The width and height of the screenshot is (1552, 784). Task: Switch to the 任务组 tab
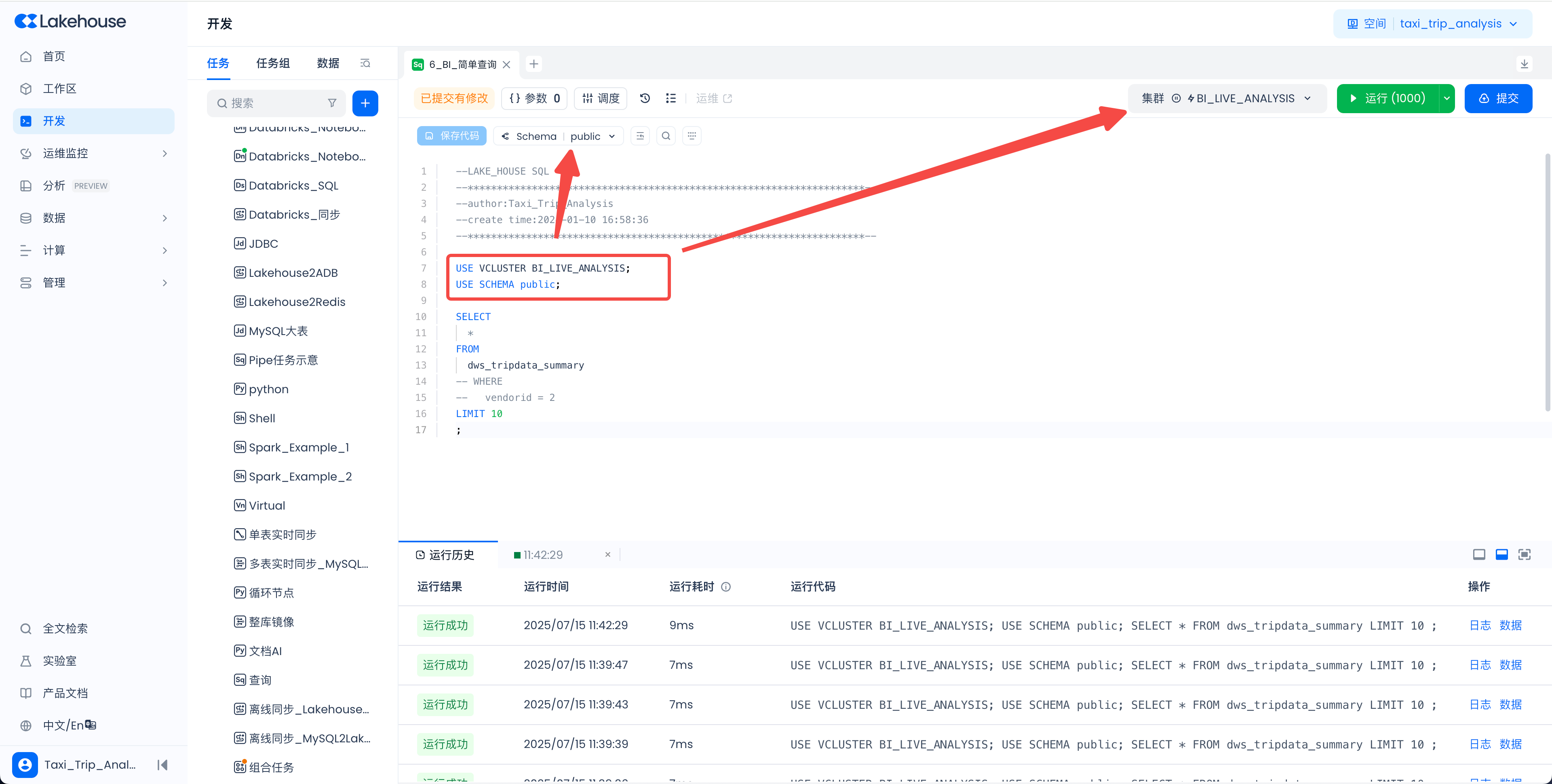pos(273,63)
